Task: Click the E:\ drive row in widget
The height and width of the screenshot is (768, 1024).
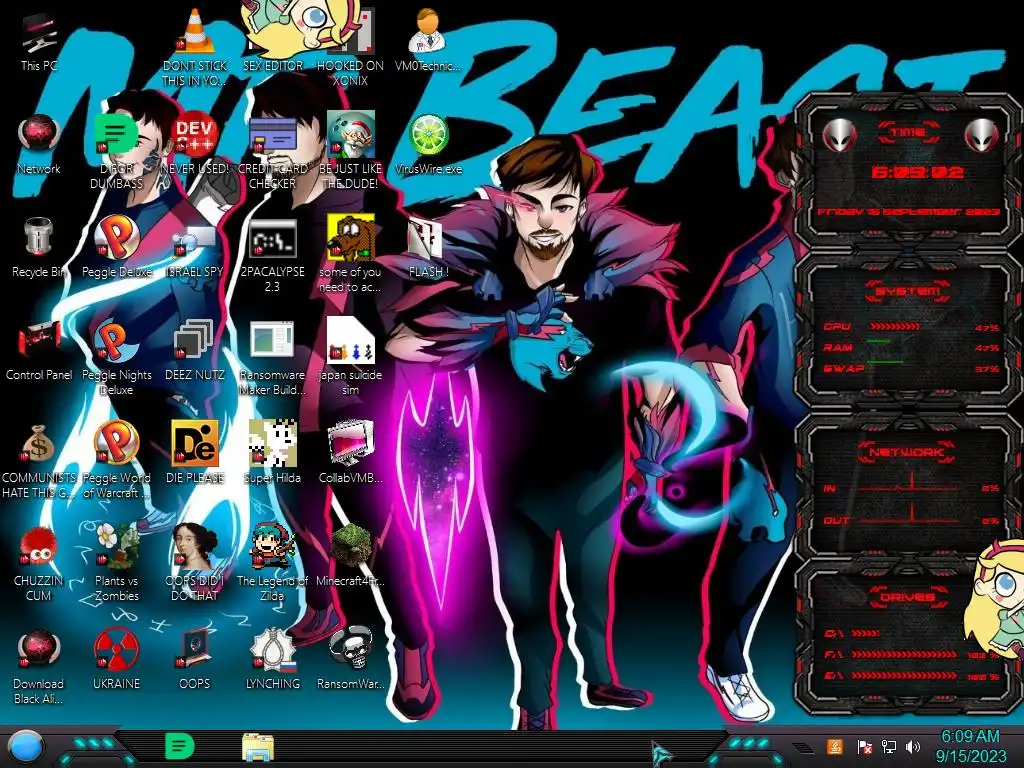Action: pos(911,676)
